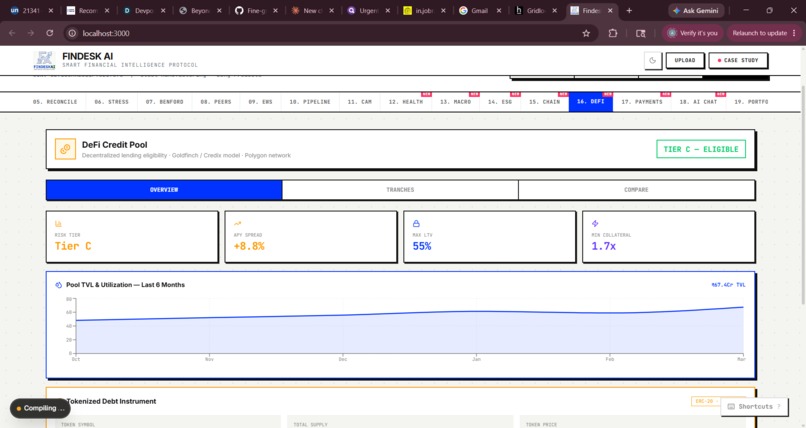
Task: Open the 11. CAM tab
Action: click(359, 102)
